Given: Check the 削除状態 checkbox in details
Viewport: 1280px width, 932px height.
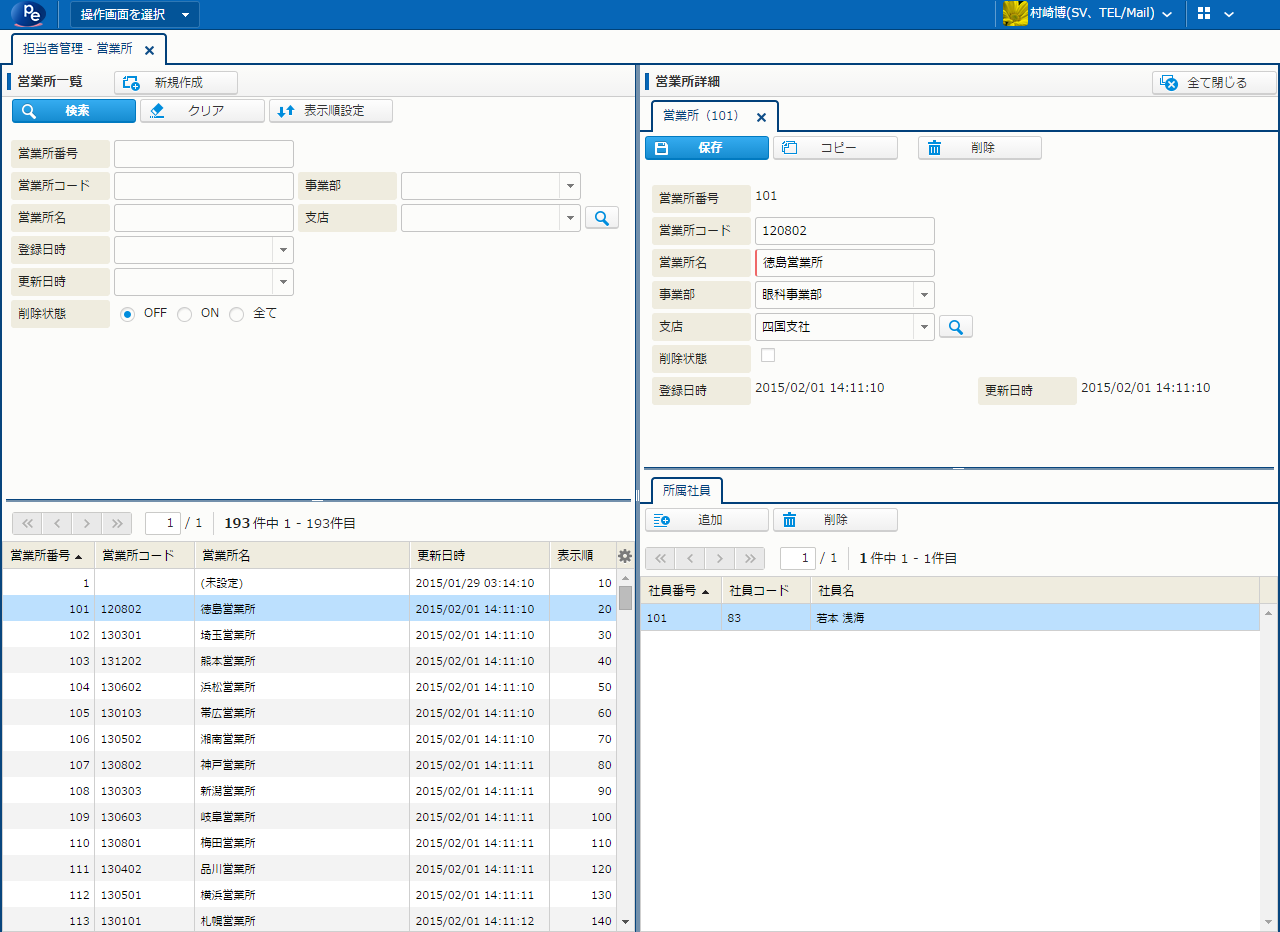Looking at the screenshot, I should (x=768, y=355).
